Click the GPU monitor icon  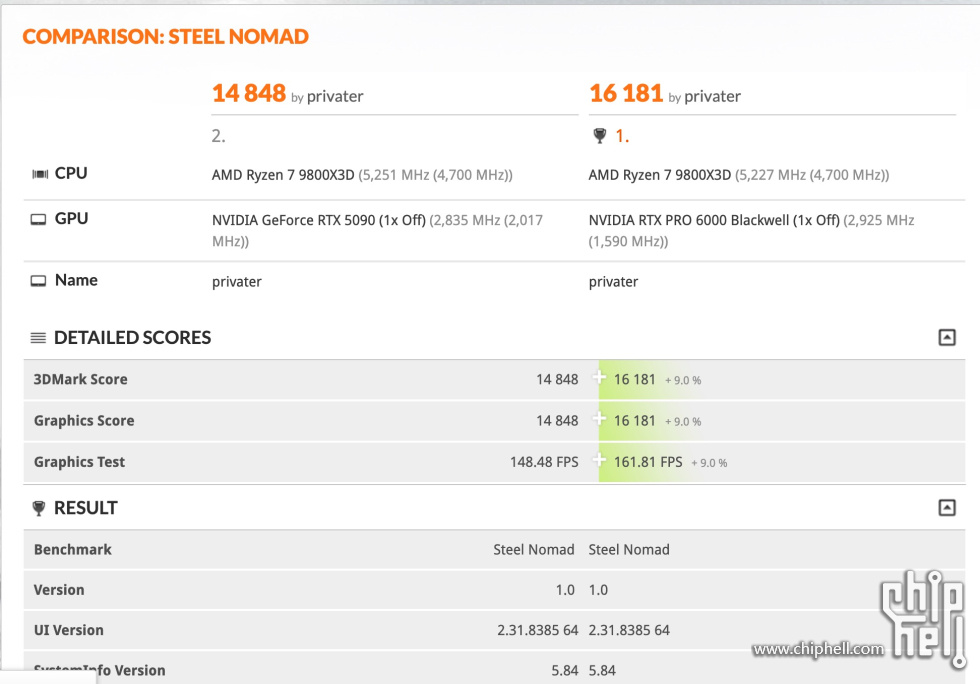[x=38, y=219]
